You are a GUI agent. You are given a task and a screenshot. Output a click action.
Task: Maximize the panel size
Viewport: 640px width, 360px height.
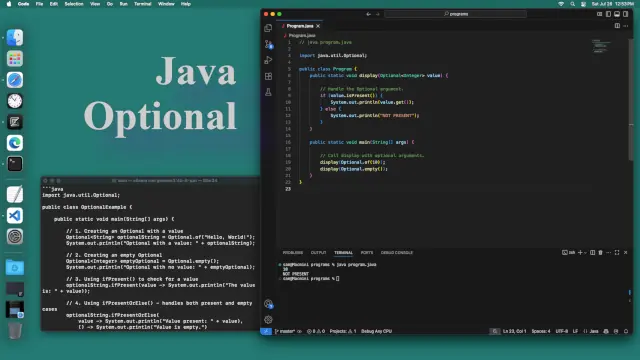click(617, 253)
